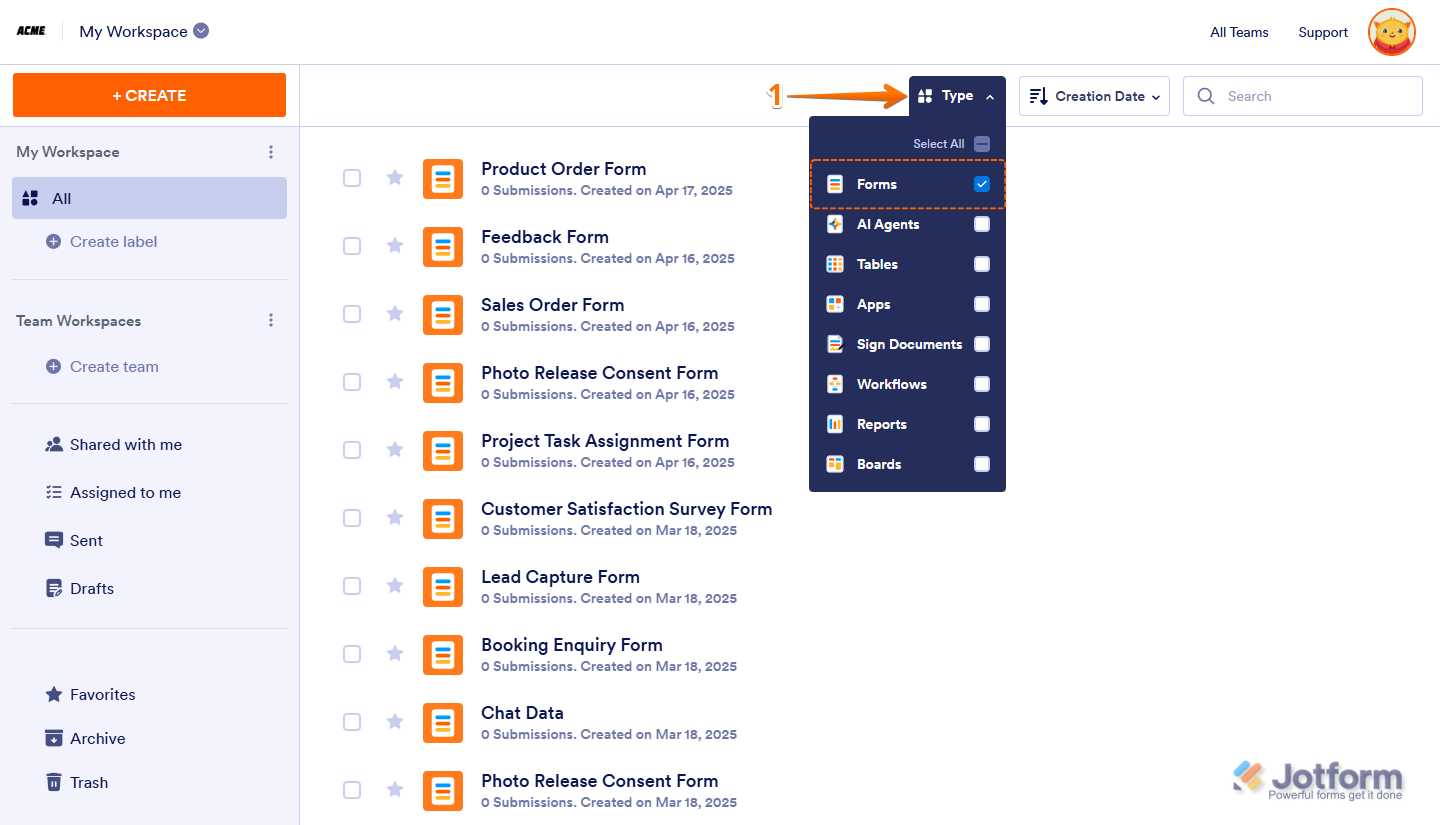This screenshot has height=825, width=1440.
Task: Click the Archive icon in the sidebar
Action: click(x=53, y=738)
